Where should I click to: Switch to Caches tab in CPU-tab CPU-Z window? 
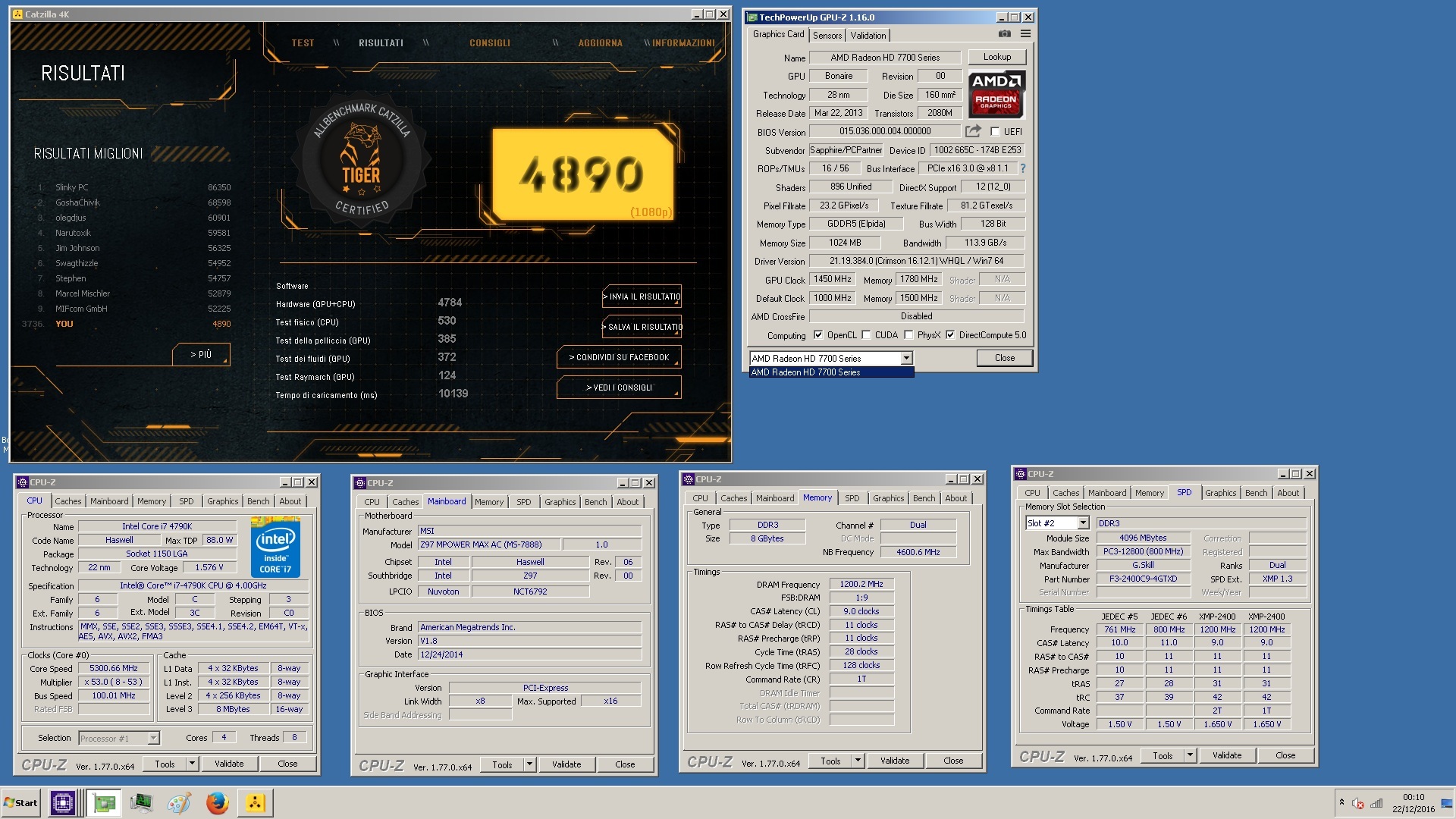(x=68, y=501)
